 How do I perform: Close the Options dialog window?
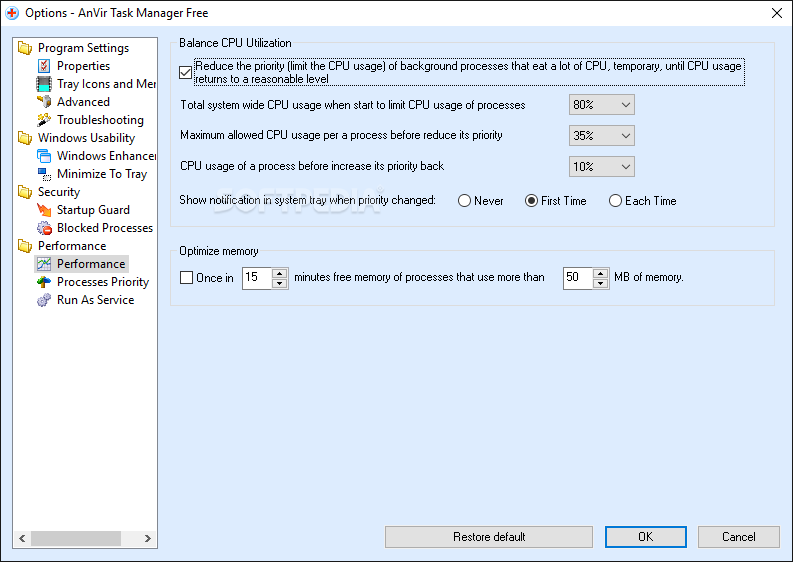(777, 13)
